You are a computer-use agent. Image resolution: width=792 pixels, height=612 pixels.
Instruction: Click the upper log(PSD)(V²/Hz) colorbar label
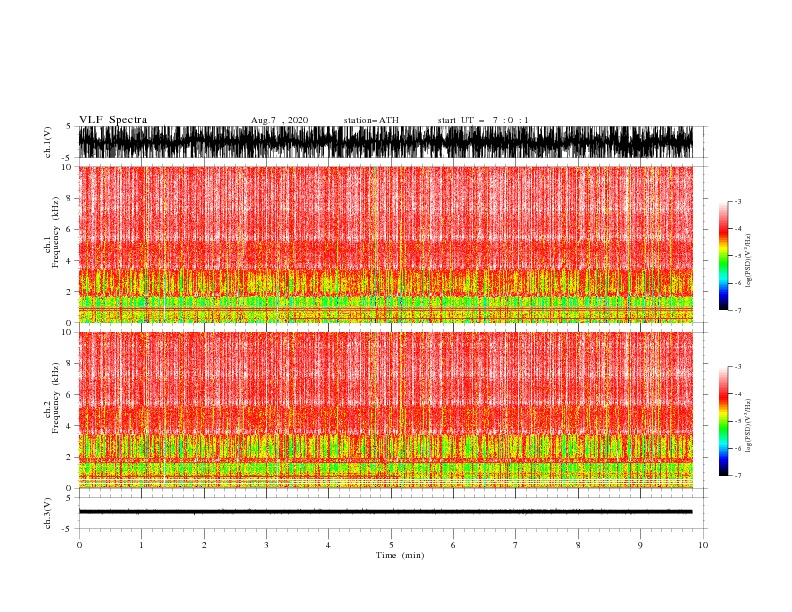point(749,261)
